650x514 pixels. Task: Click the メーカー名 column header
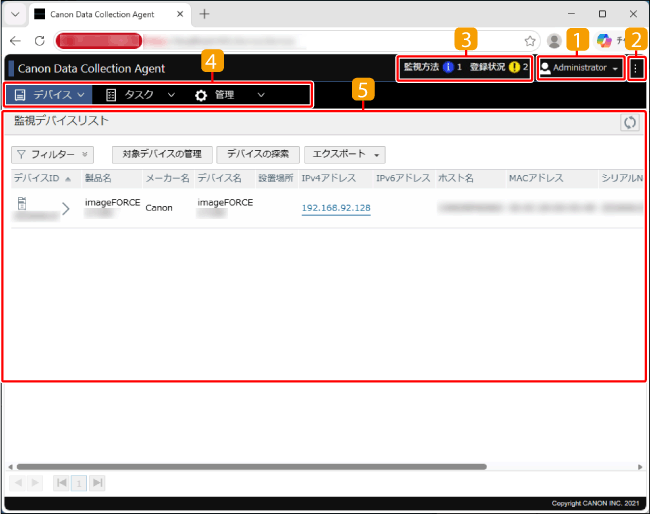click(x=167, y=178)
